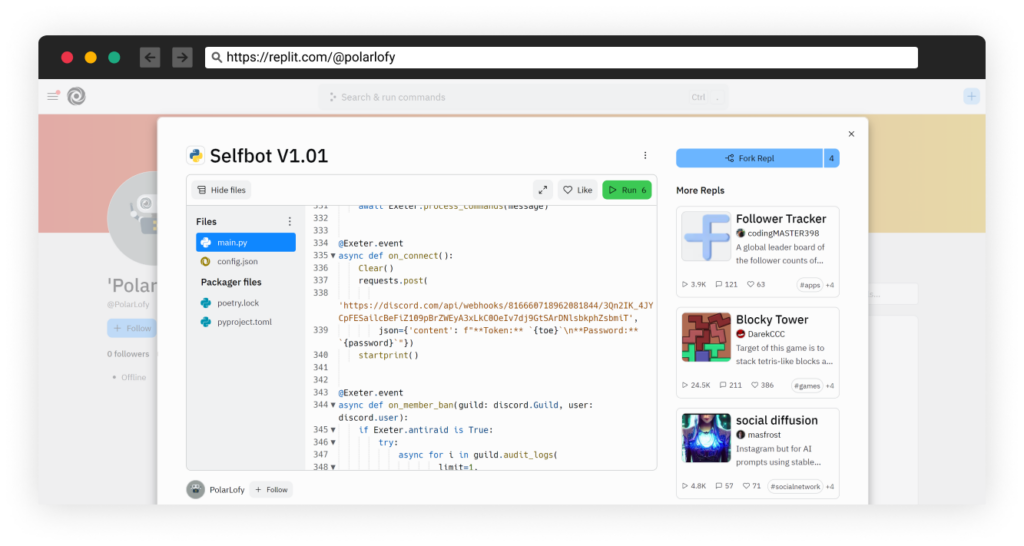Open PolarLofy author profile link
1024x546 pixels.
227,490
